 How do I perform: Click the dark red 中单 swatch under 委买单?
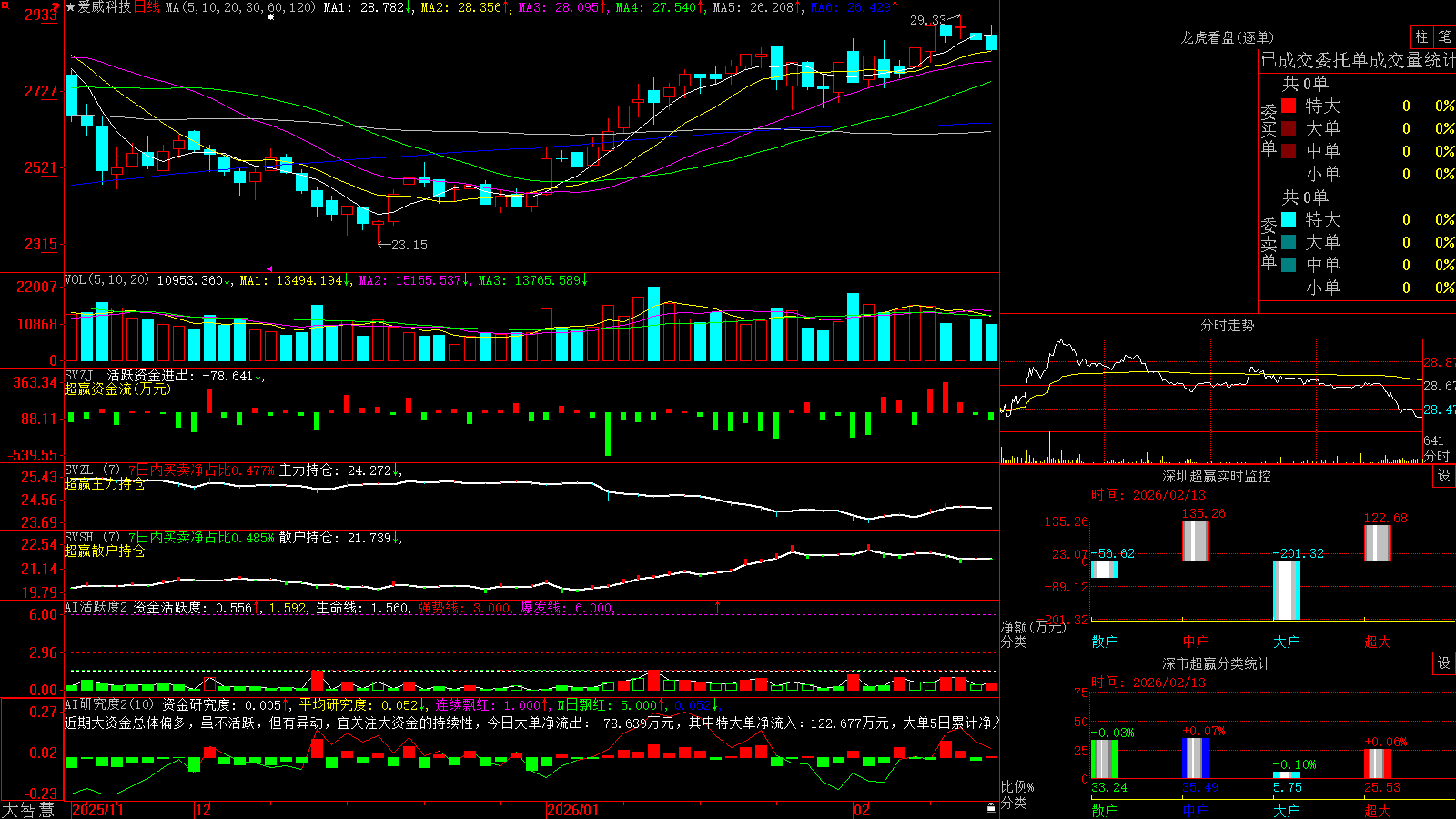[x=1289, y=150]
